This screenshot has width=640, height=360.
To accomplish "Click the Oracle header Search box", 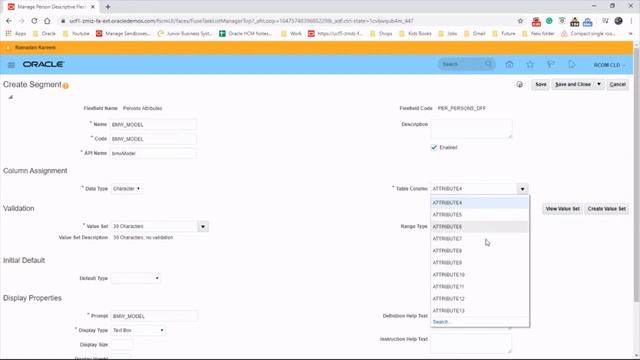I will tap(467, 64).
